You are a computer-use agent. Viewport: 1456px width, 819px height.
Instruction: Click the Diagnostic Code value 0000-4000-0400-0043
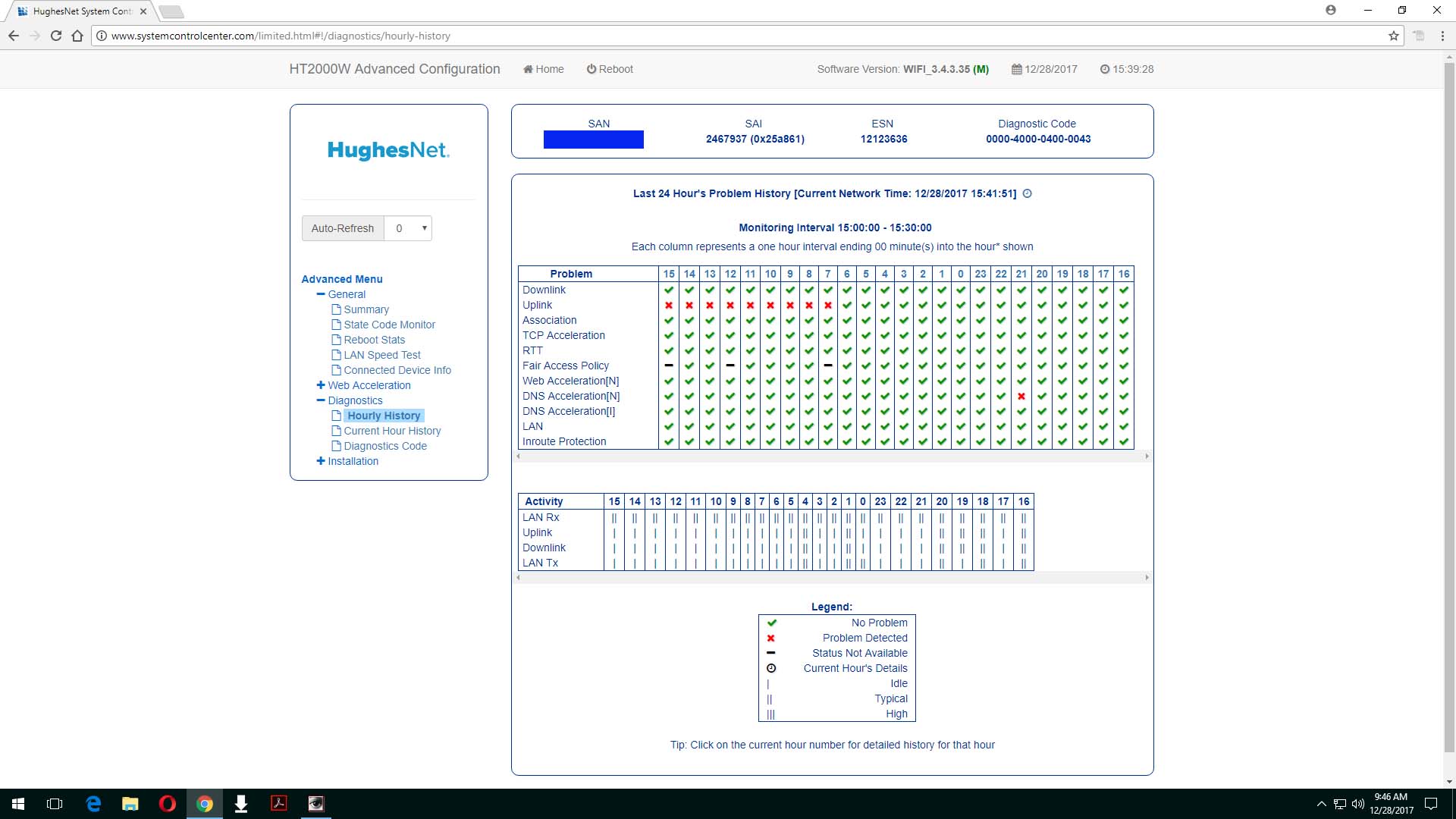coord(1038,139)
